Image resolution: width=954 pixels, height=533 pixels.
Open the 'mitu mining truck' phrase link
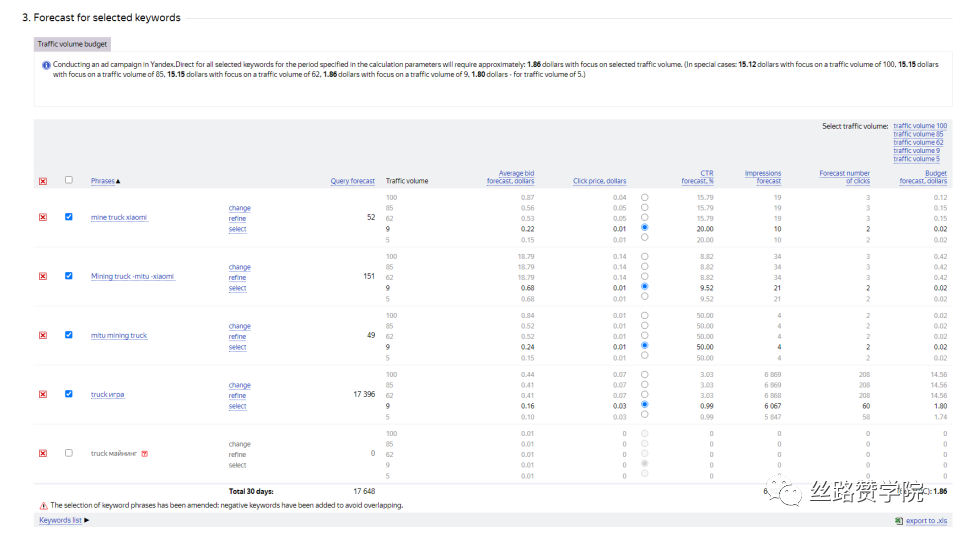[119, 335]
